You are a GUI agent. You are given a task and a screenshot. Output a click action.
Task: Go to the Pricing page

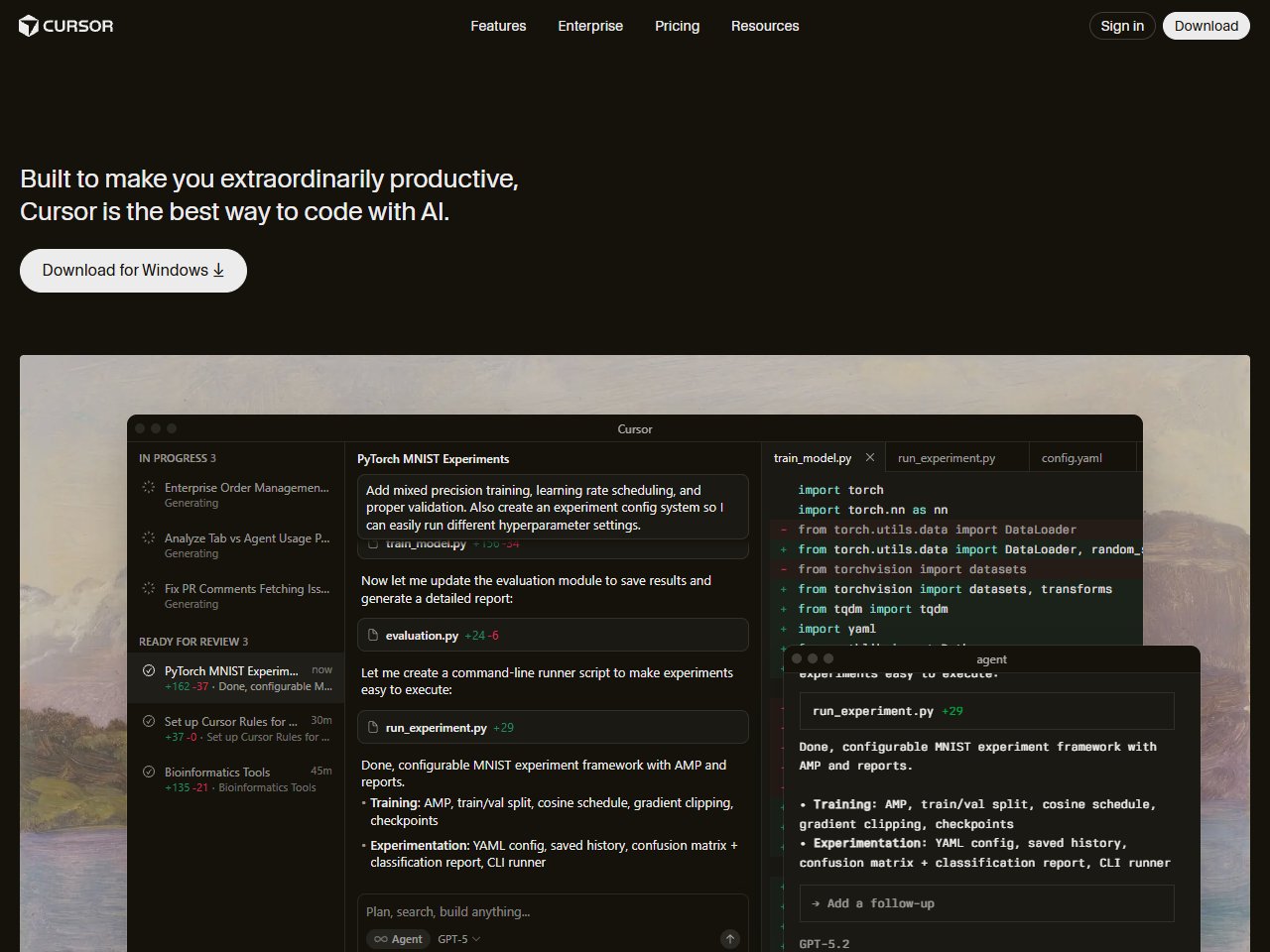click(677, 26)
